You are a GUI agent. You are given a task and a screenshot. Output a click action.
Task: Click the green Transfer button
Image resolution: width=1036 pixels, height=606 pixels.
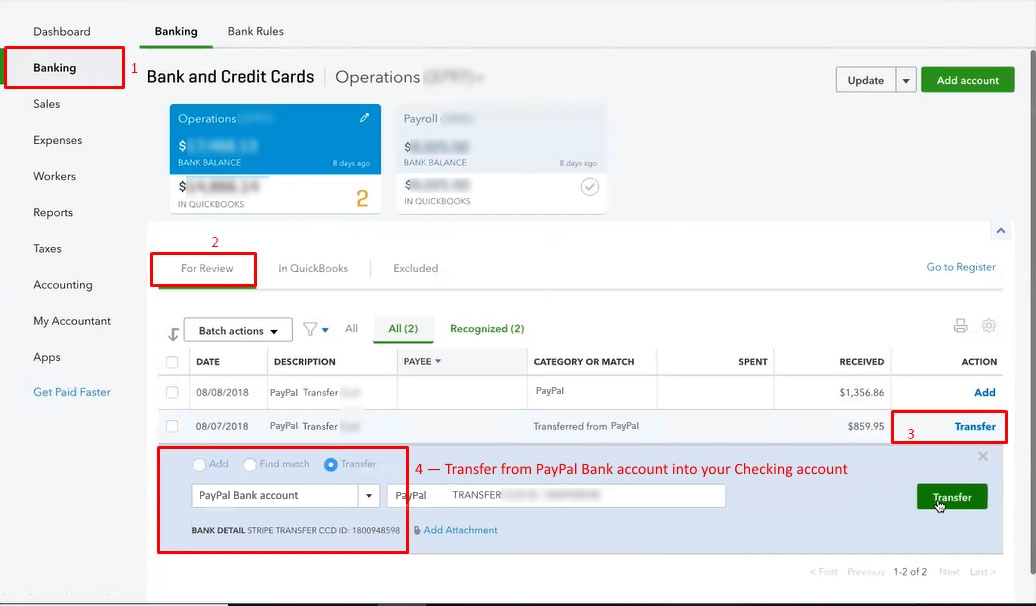point(951,497)
